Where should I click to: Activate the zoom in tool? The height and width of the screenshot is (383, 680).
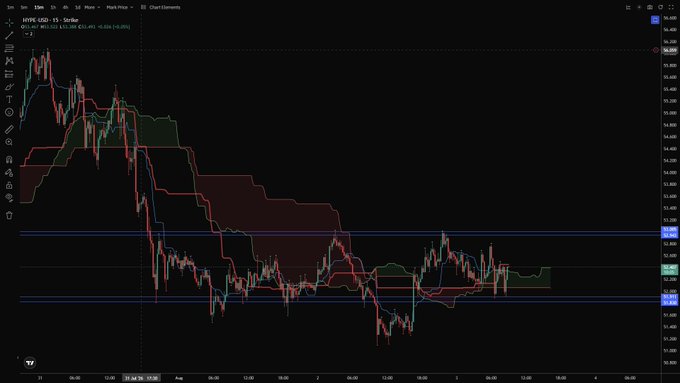pos(9,142)
